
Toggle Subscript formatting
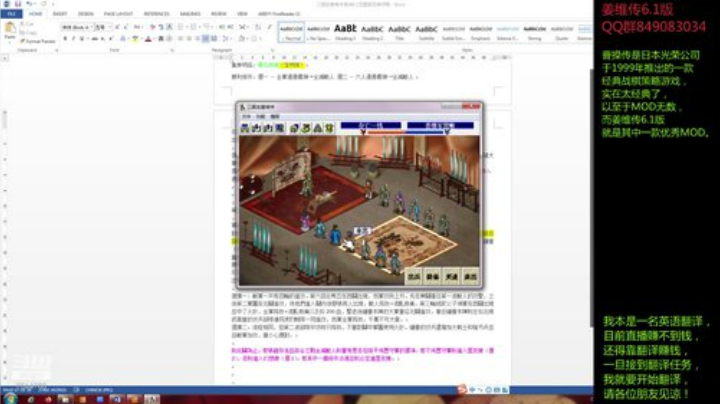click(103, 39)
